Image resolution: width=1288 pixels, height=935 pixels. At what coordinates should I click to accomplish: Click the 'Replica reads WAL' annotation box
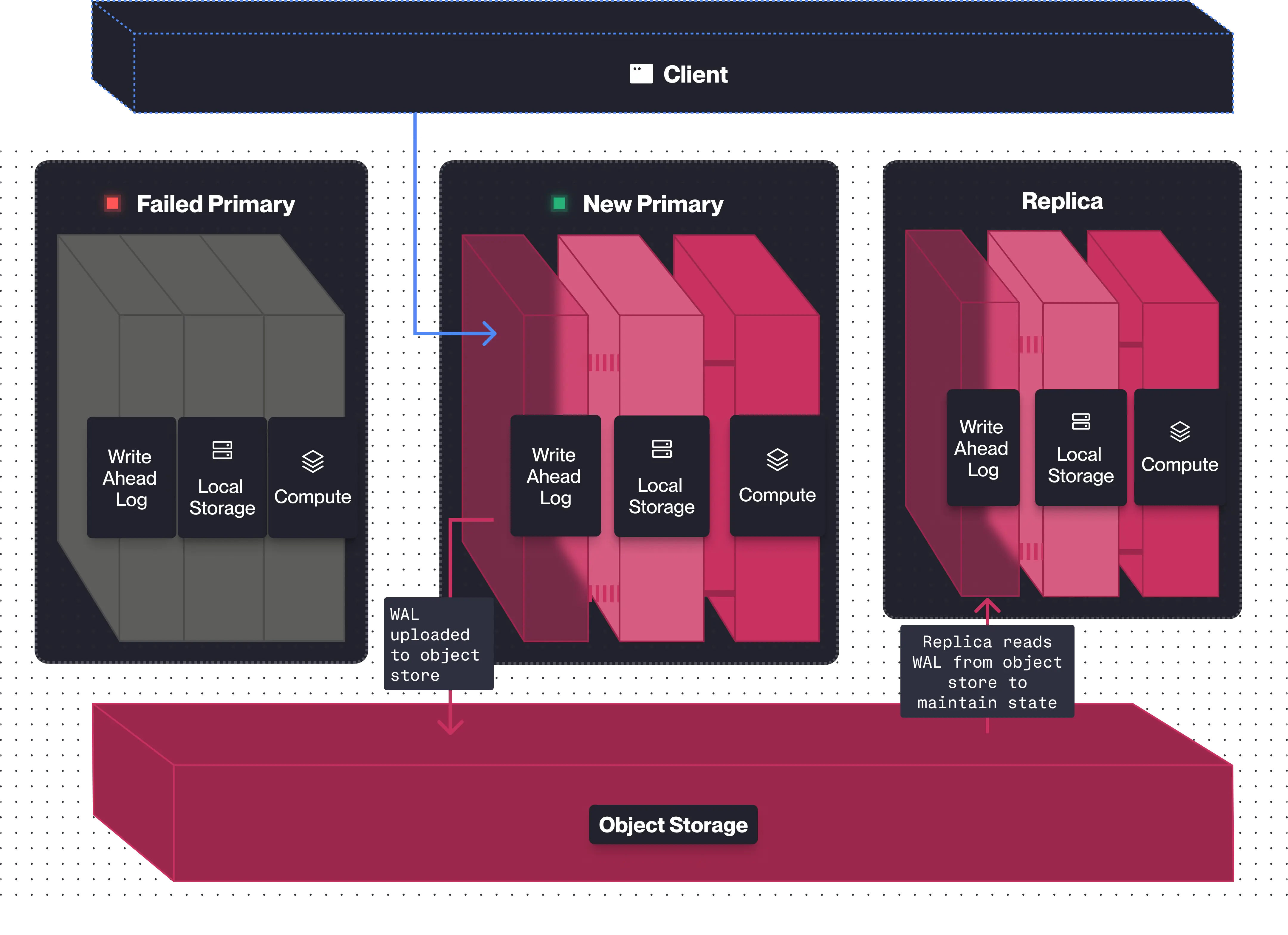pos(987,672)
